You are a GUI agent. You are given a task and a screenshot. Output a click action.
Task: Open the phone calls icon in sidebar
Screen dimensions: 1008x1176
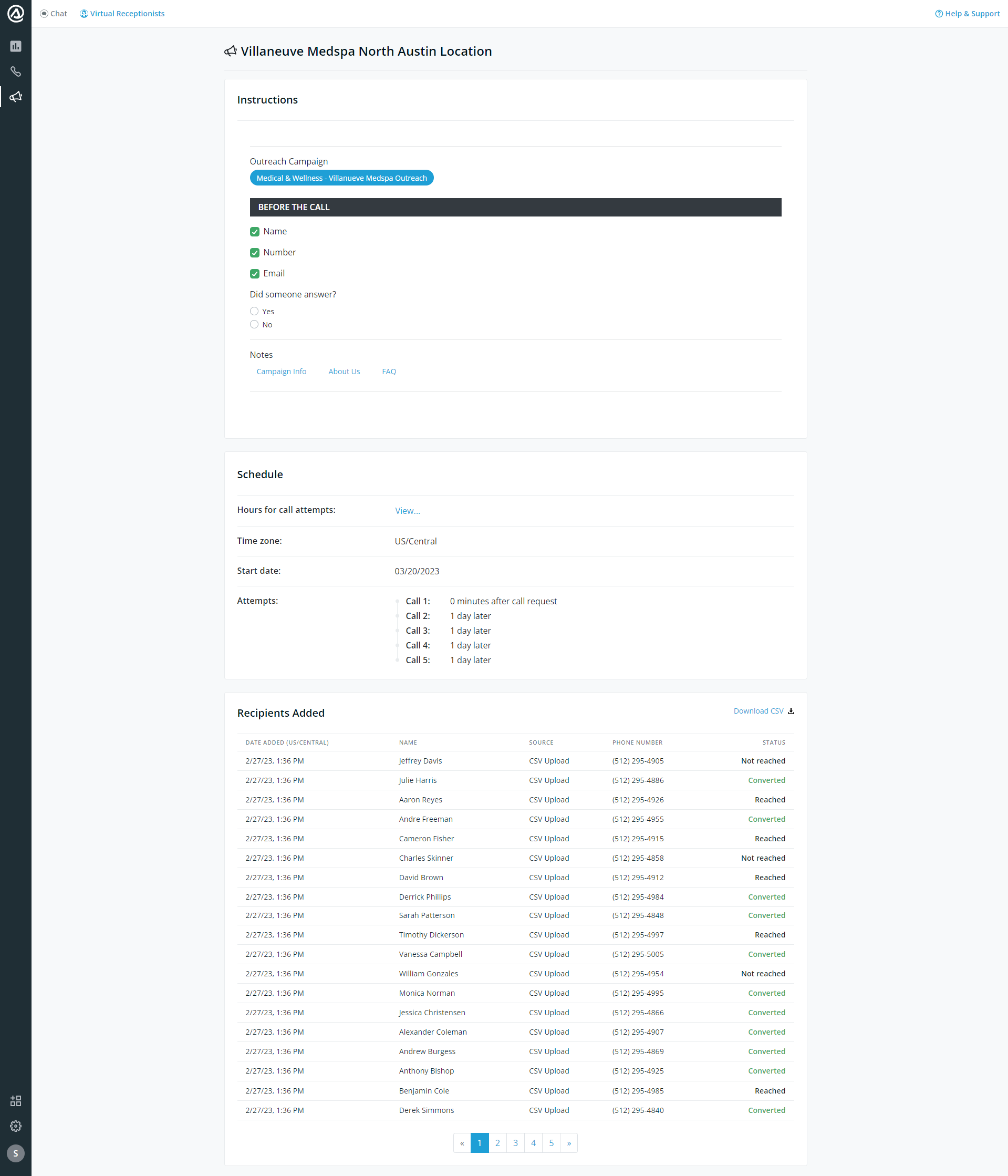click(x=15, y=71)
